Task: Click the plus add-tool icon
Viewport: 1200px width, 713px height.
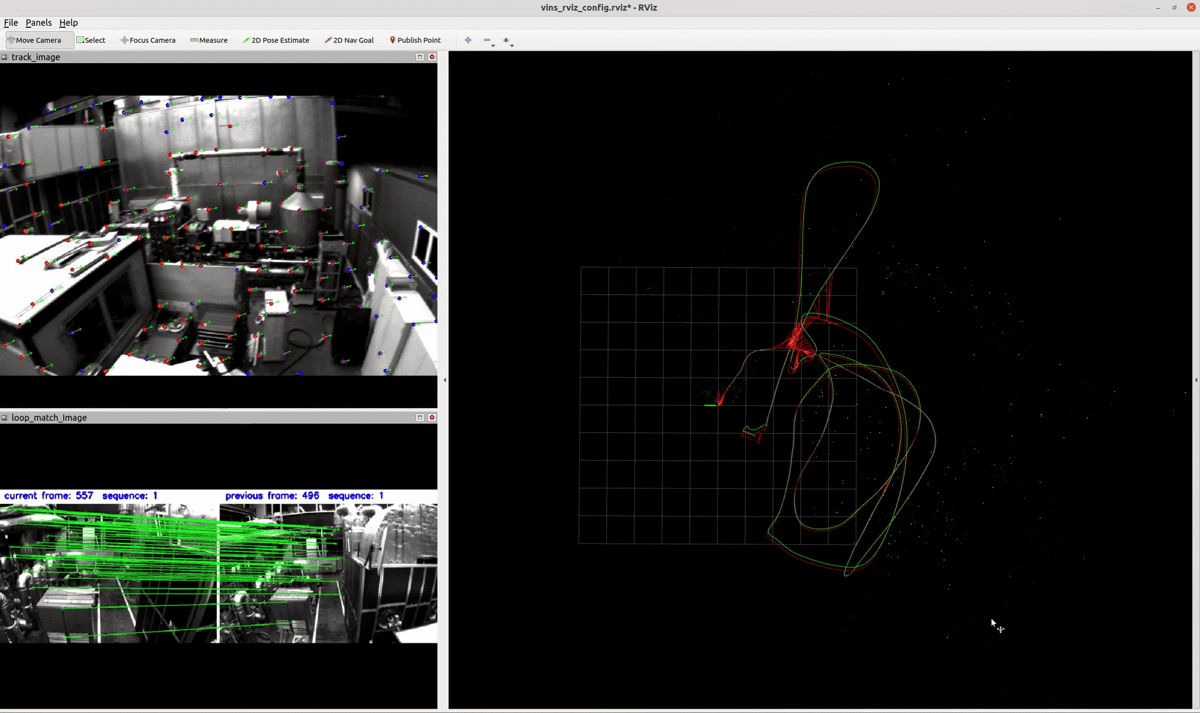Action: [468, 40]
